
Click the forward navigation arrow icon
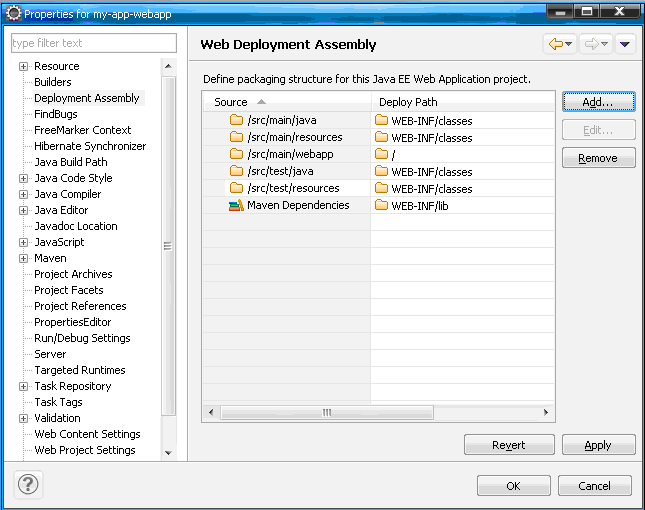tap(590, 44)
